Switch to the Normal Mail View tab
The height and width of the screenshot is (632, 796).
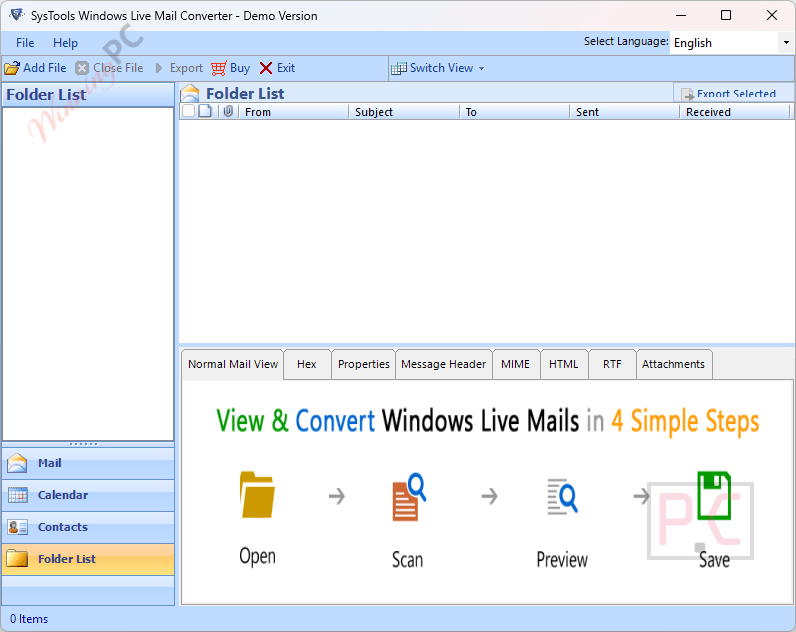[x=233, y=364]
